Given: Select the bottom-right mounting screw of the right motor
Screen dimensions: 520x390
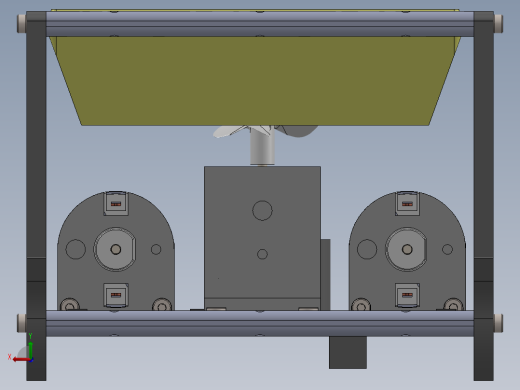Looking at the screenshot, I should pyautogui.click(x=453, y=304).
